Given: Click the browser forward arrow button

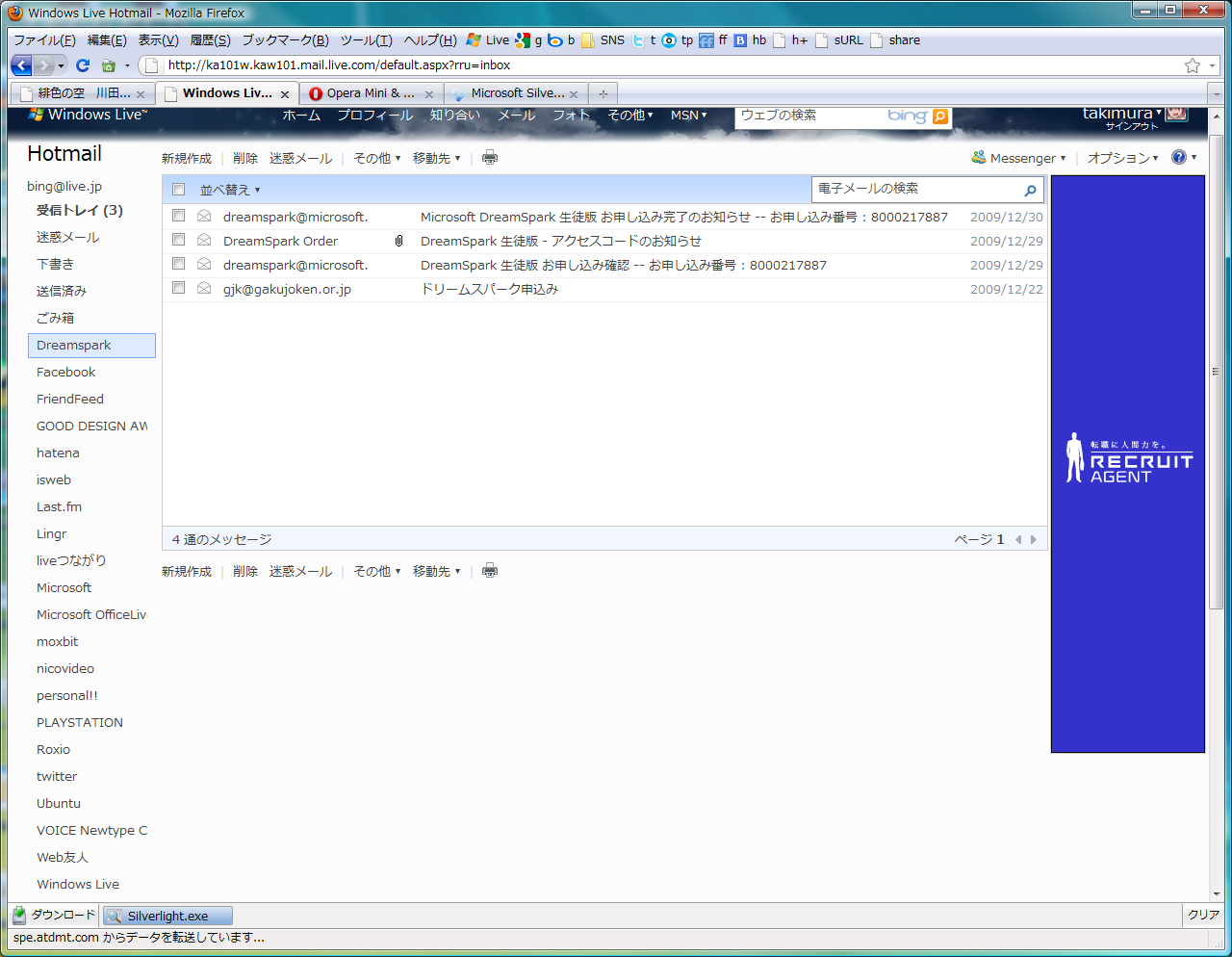Looking at the screenshot, I should [x=44, y=65].
